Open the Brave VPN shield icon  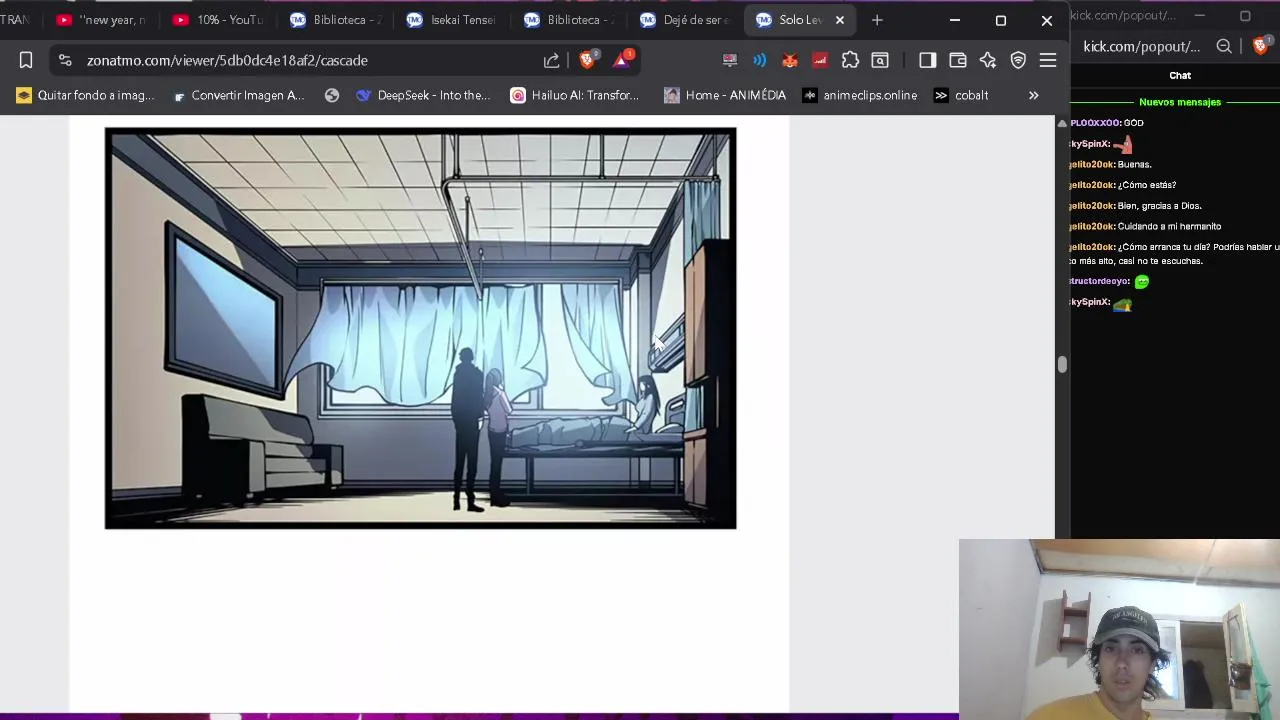(x=1018, y=61)
